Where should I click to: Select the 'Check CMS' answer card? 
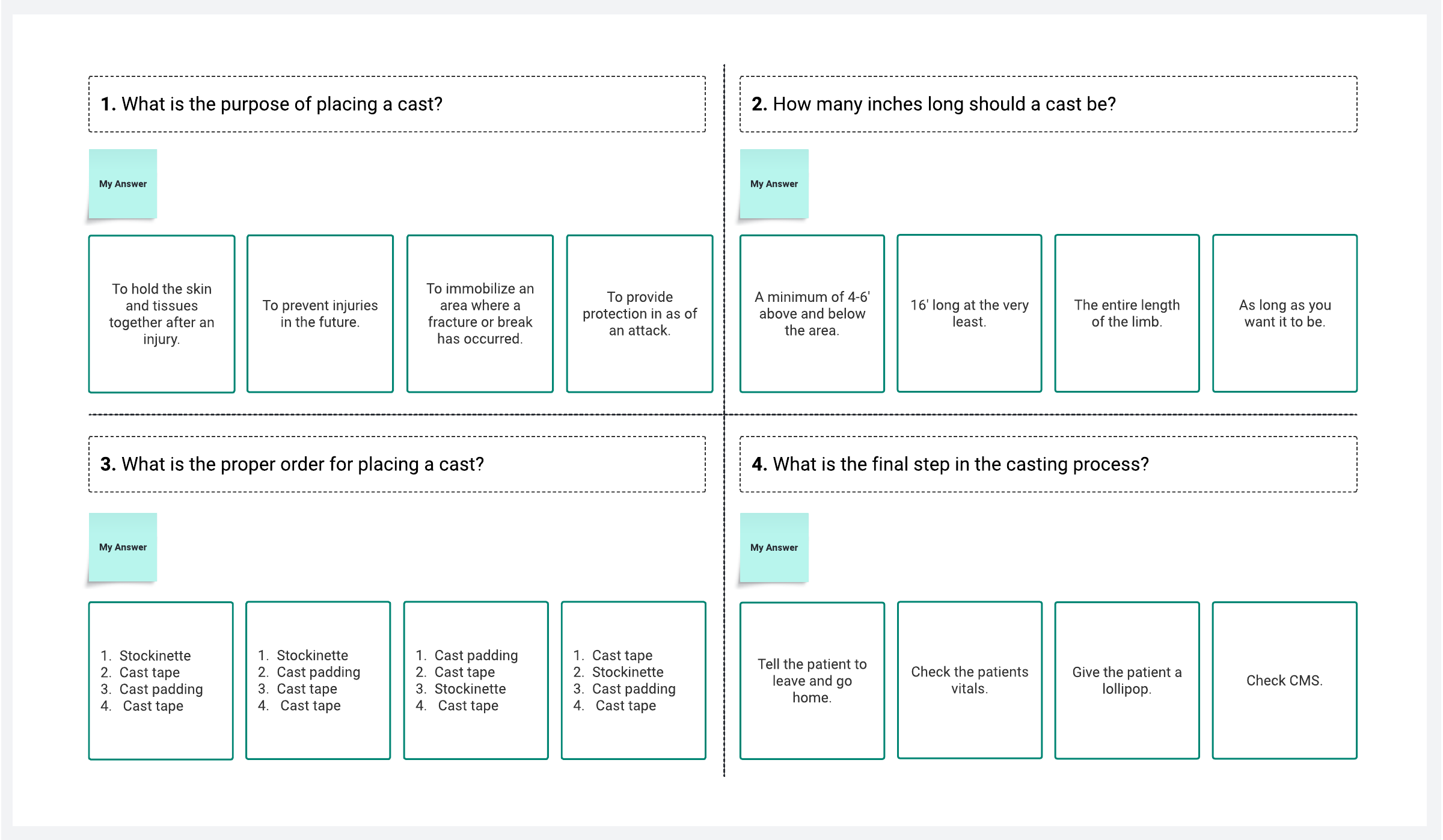pyautogui.click(x=1285, y=680)
